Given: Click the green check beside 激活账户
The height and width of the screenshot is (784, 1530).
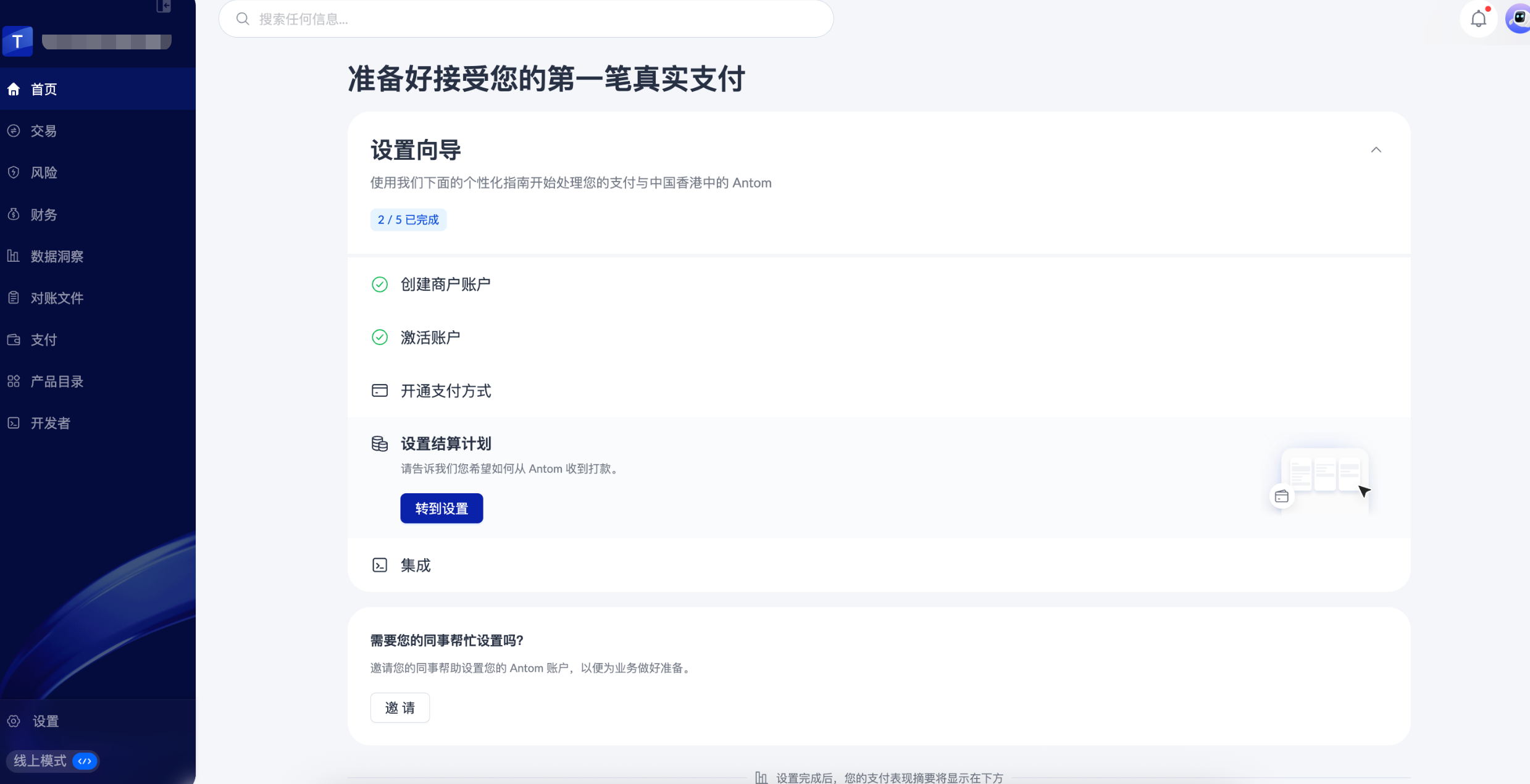Looking at the screenshot, I should (x=380, y=337).
